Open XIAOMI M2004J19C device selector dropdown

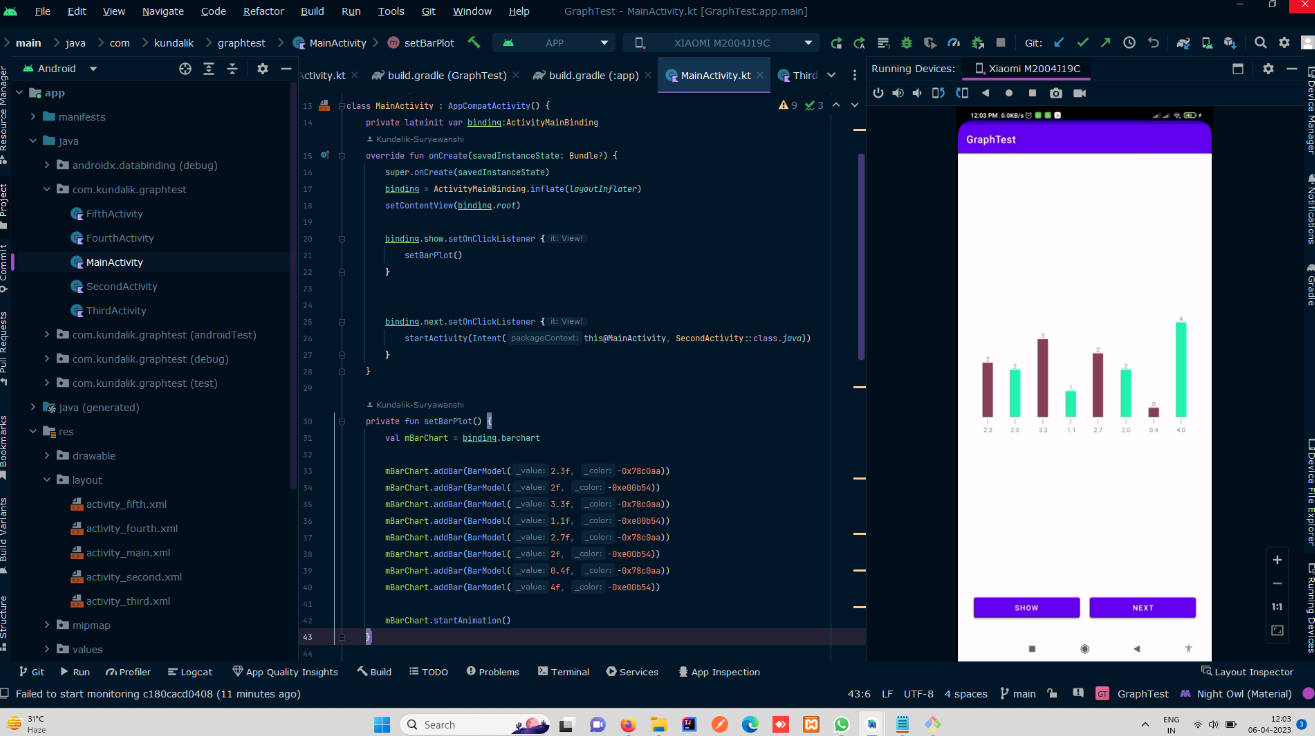click(720, 43)
